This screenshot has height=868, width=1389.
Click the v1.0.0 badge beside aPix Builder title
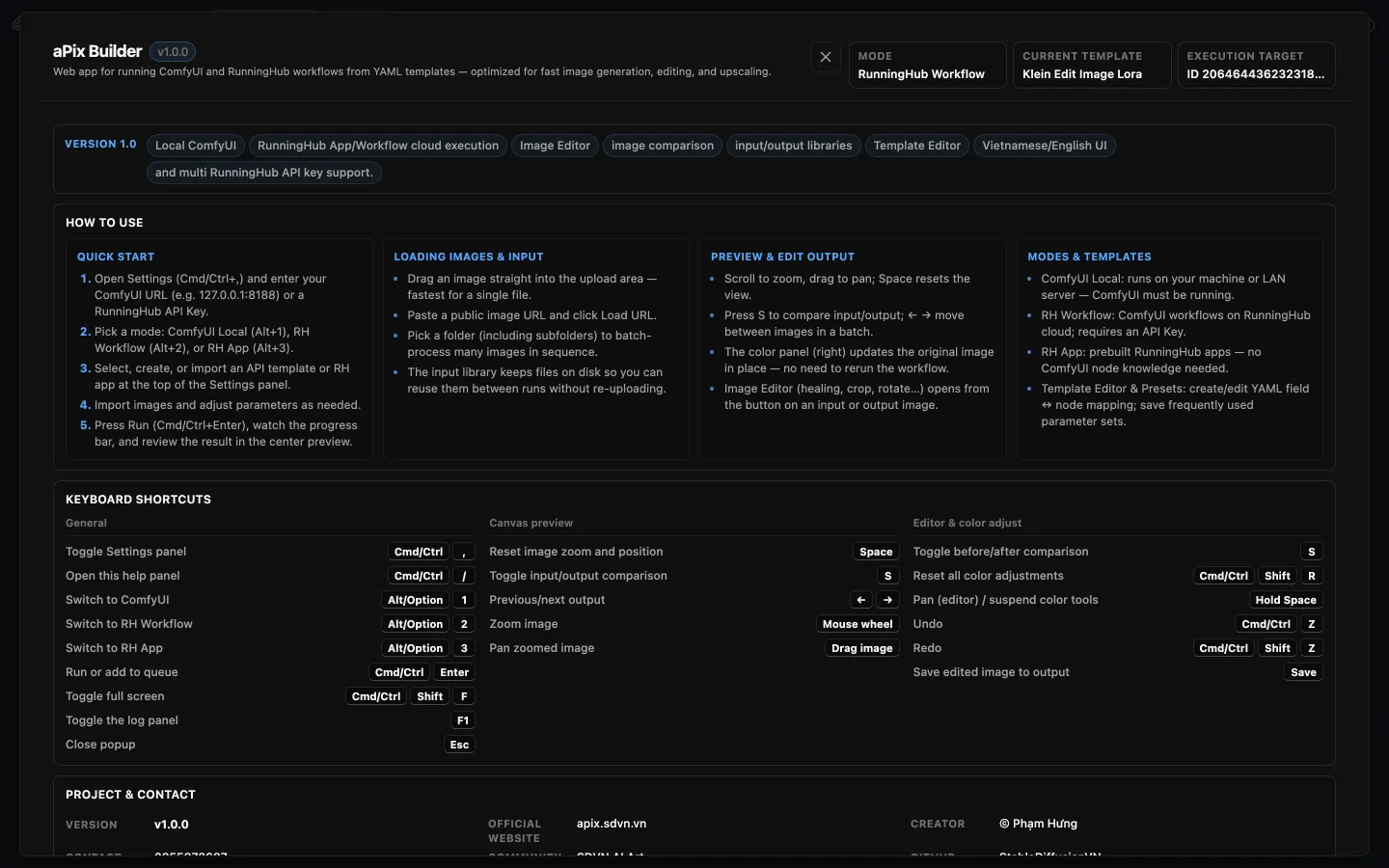click(174, 52)
